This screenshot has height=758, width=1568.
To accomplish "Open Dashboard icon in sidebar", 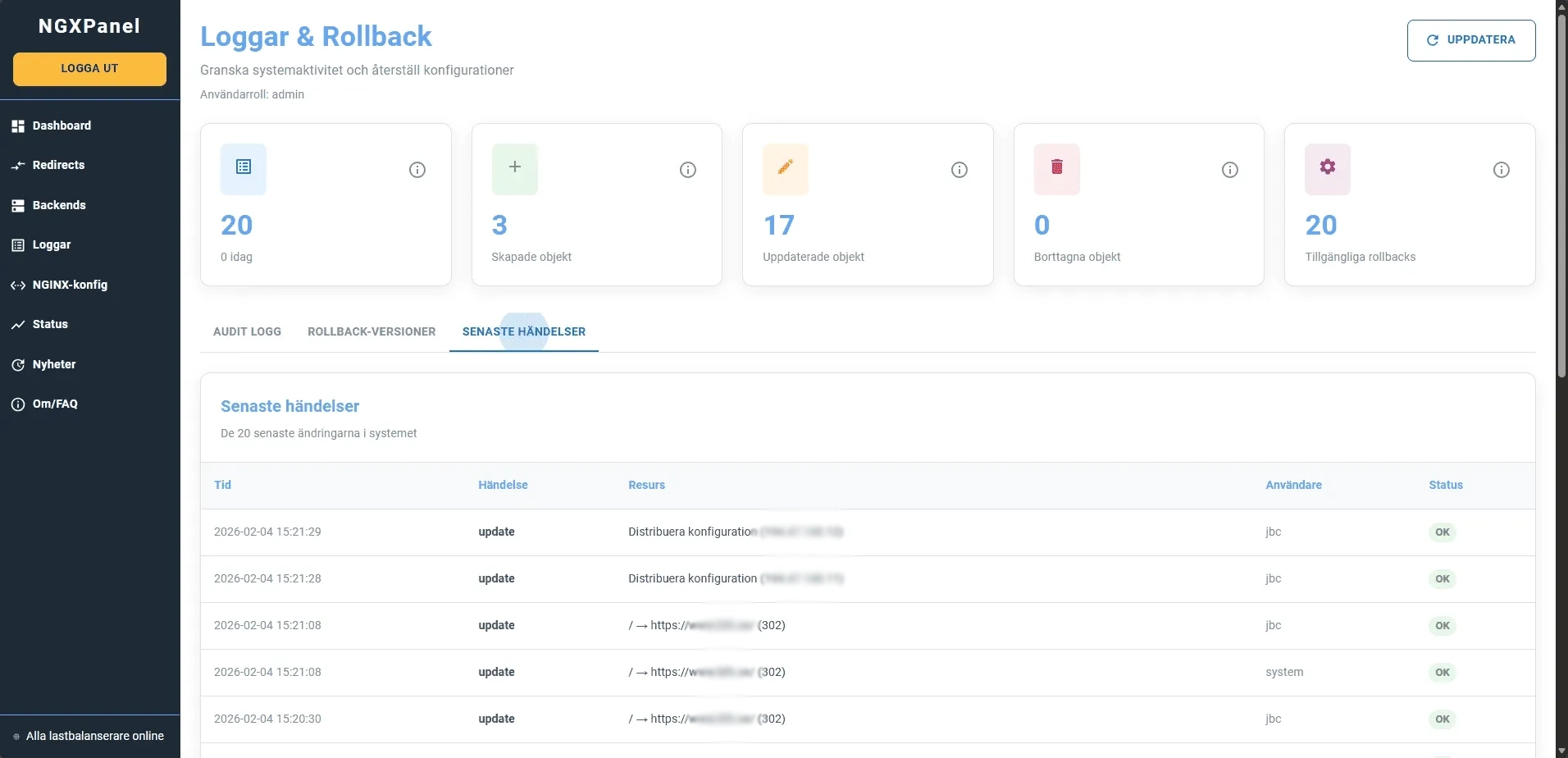I will [18, 126].
